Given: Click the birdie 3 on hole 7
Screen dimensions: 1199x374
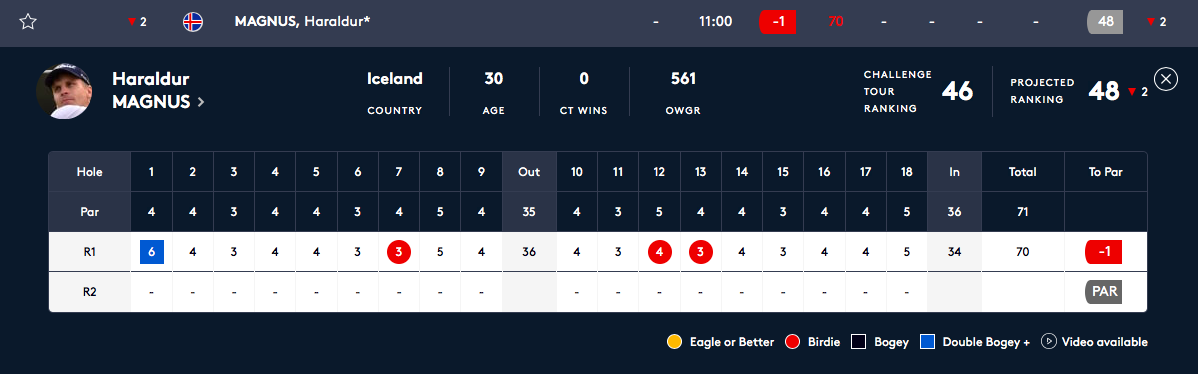Looking at the screenshot, I should click(x=399, y=252).
